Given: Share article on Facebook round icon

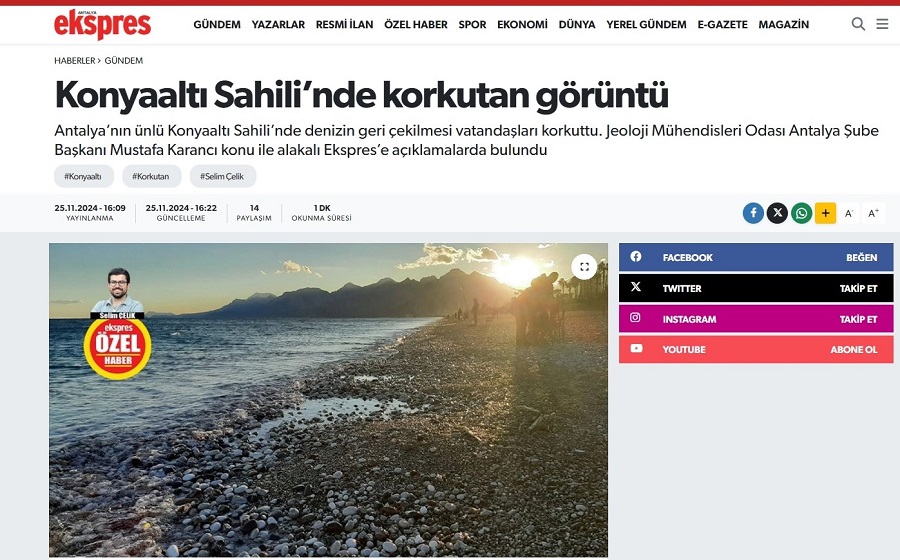Looking at the screenshot, I should (x=753, y=213).
